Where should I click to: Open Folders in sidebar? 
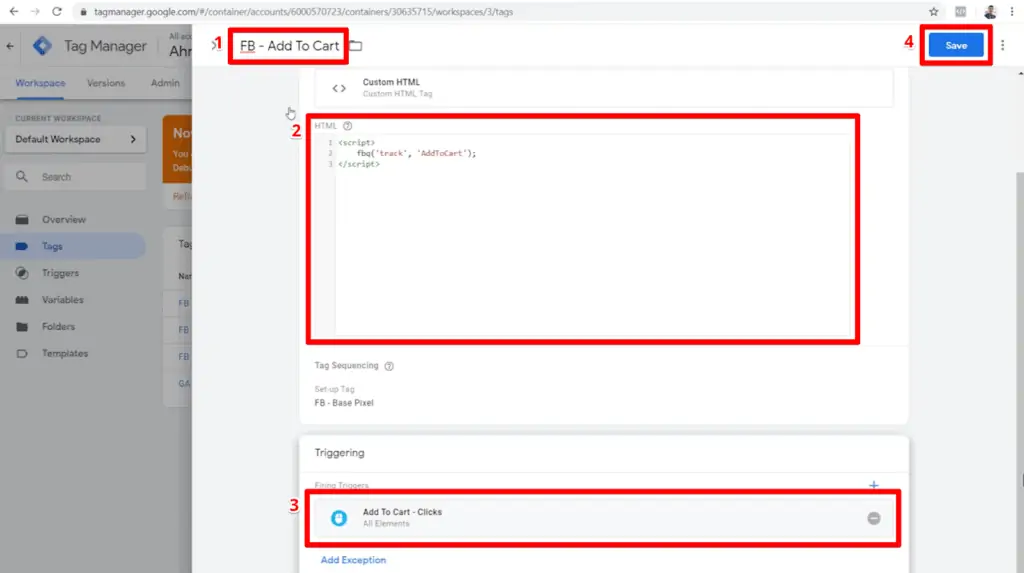point(58,327)
